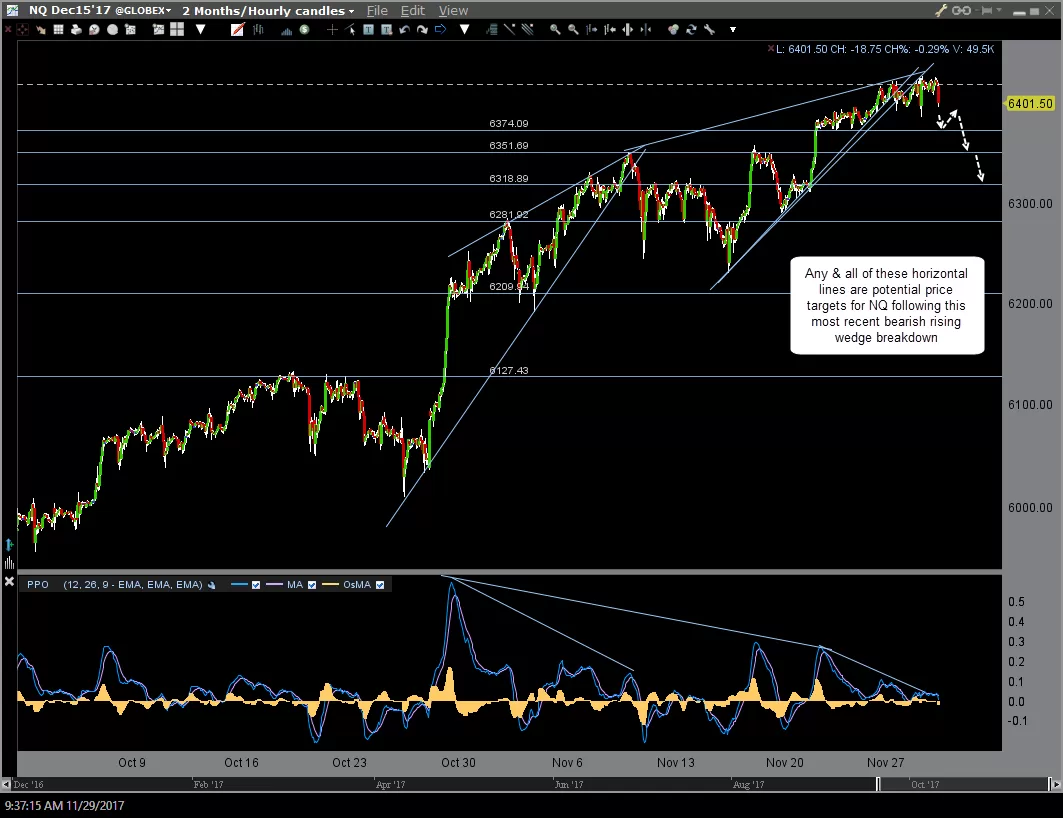Click the redo arrow icon
Screen dimensions: 1063x818
pyautogui.click(x=422, y=30)
